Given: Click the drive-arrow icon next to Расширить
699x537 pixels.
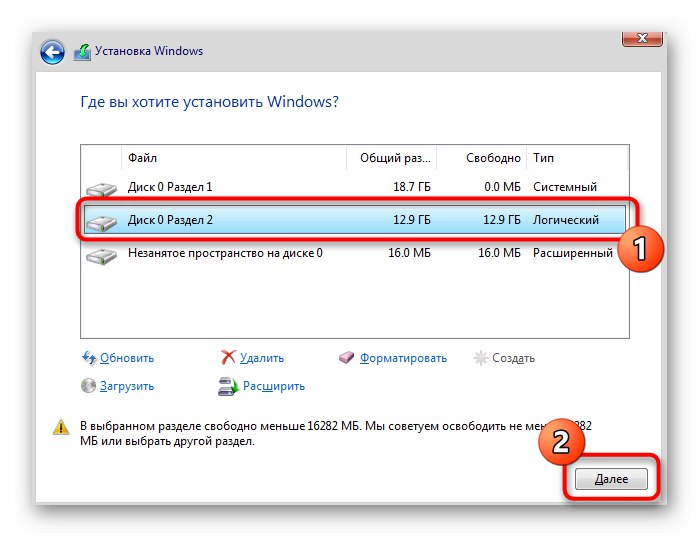Looking at the screenshot, I should click(228, 386).
